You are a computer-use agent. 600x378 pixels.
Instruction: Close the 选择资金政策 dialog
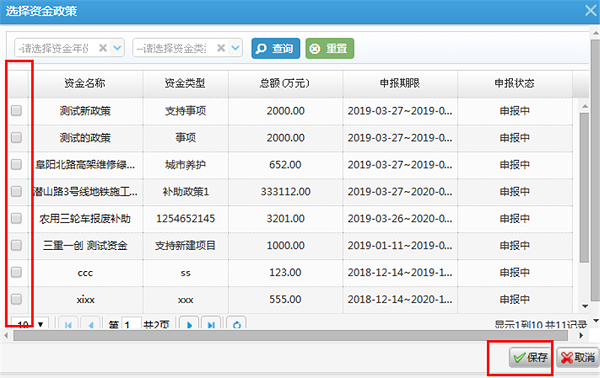click(x=590, y=11)
